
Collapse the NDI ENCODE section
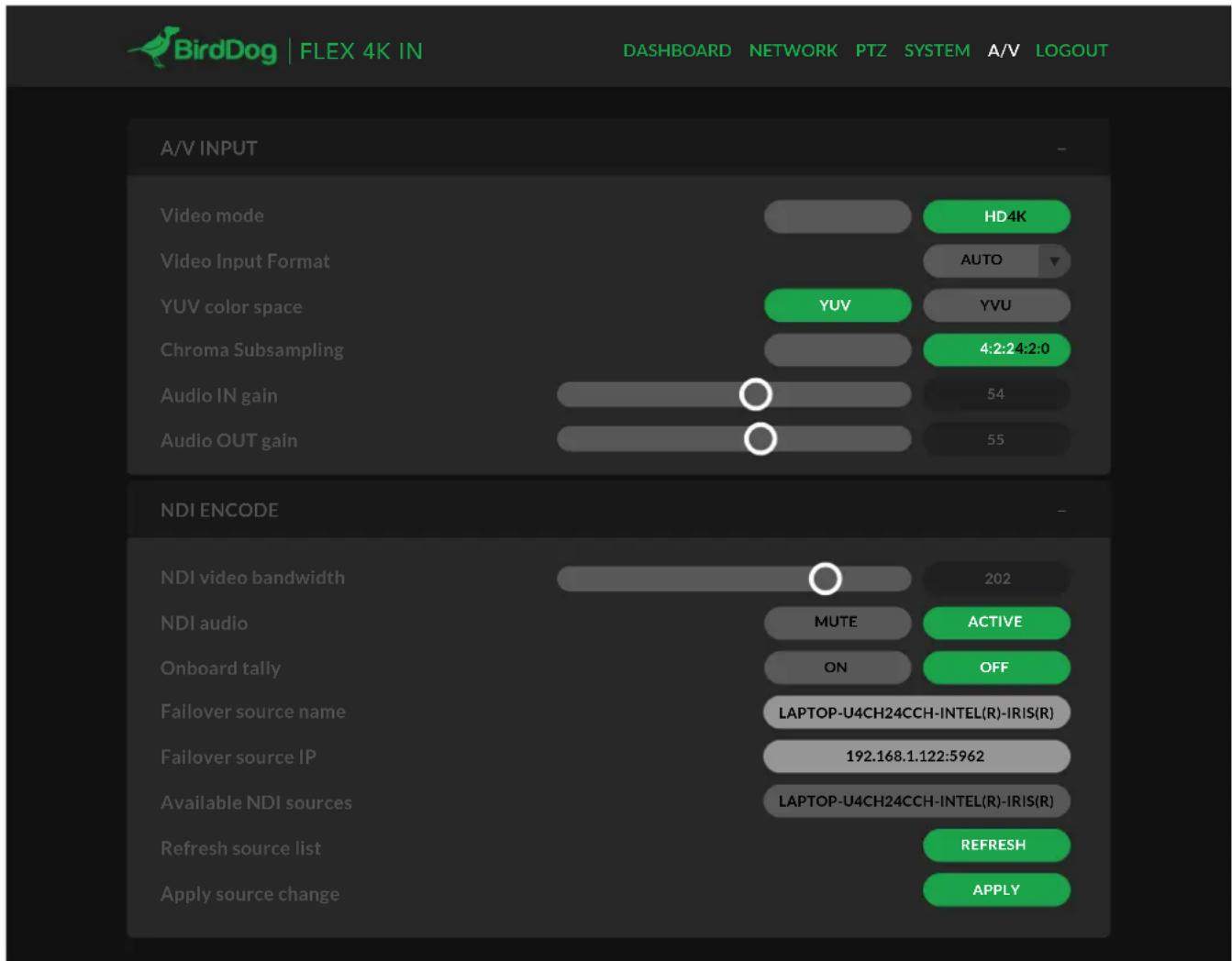coord(1061,511)
